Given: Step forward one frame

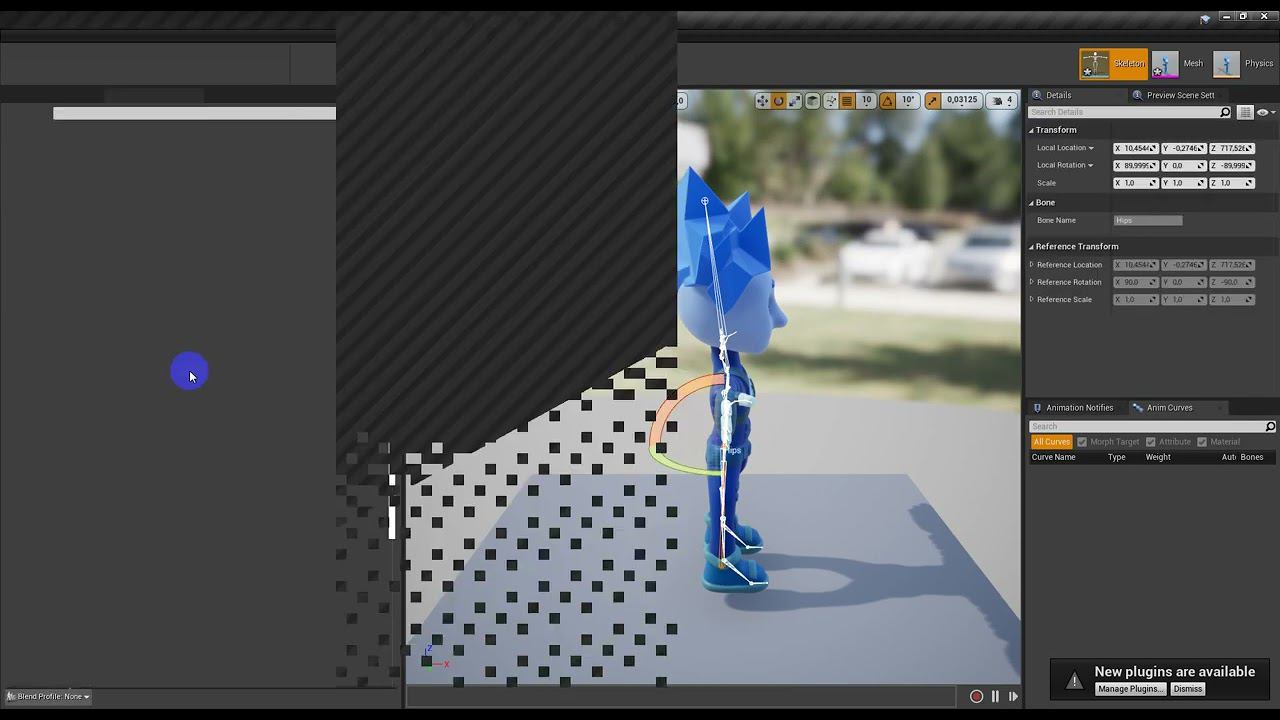Looking at the screenshot, I should (1013, 697).
